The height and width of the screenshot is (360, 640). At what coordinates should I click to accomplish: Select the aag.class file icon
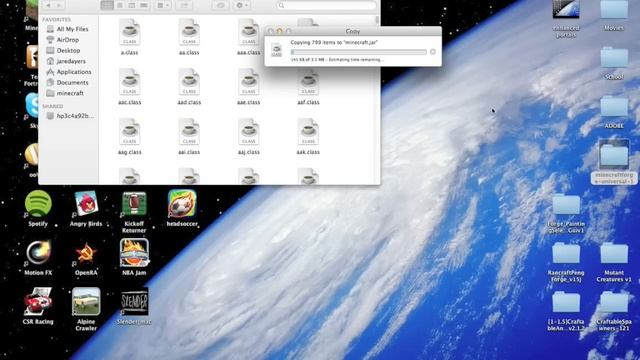coord(129,132)
